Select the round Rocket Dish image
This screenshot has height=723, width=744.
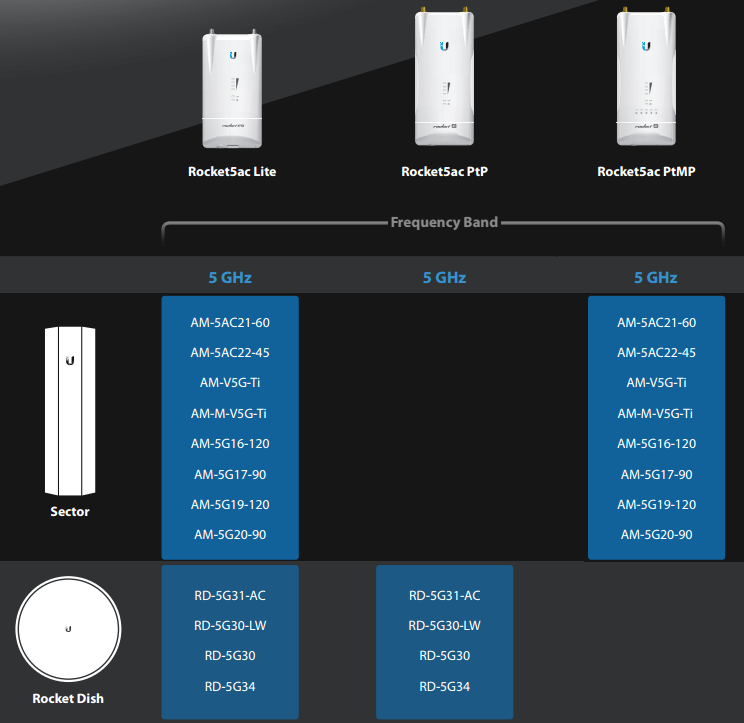(68, 629)
